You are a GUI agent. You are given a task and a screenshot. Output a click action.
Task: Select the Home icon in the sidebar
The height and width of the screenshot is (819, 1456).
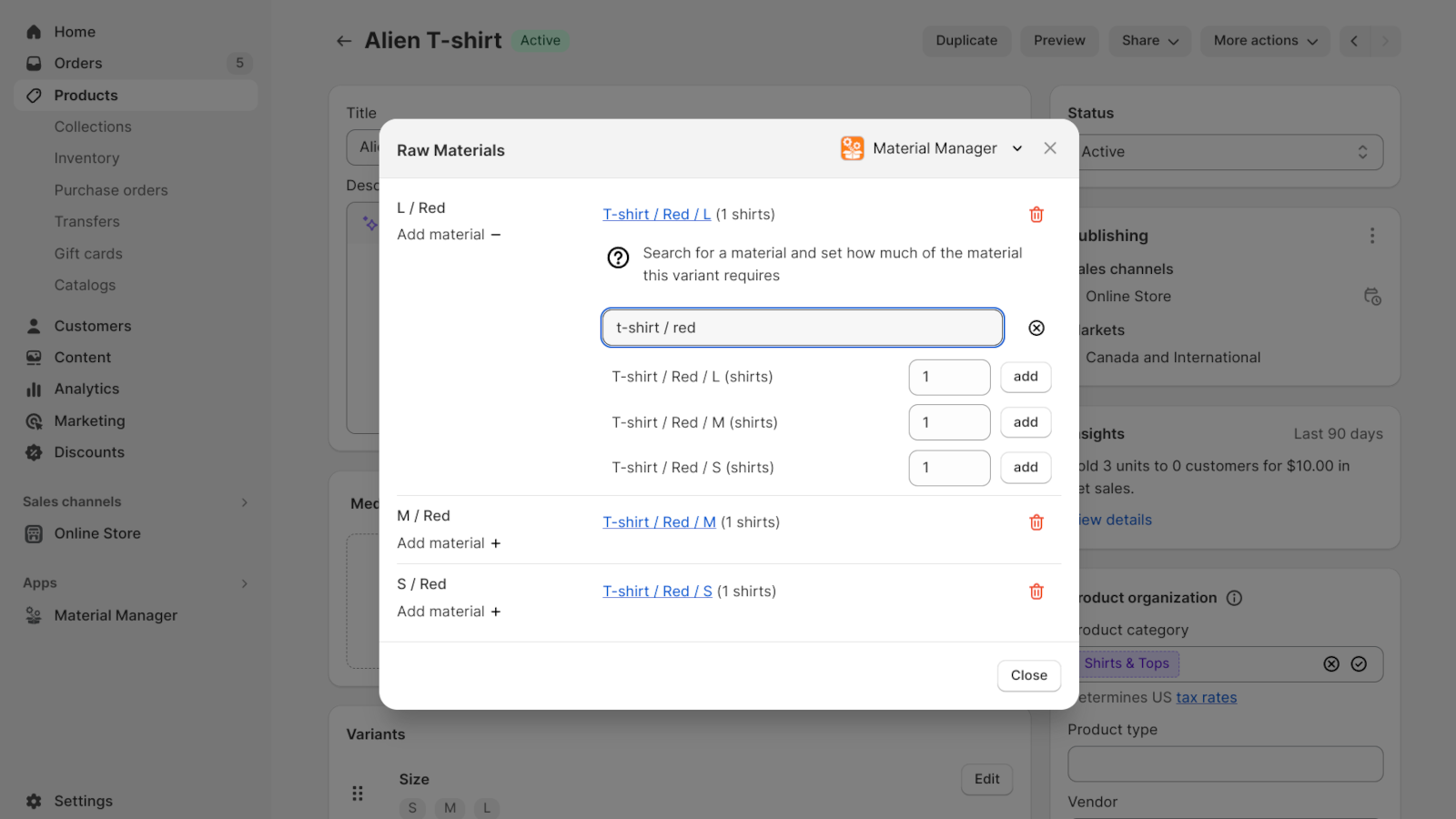(34, 31)
